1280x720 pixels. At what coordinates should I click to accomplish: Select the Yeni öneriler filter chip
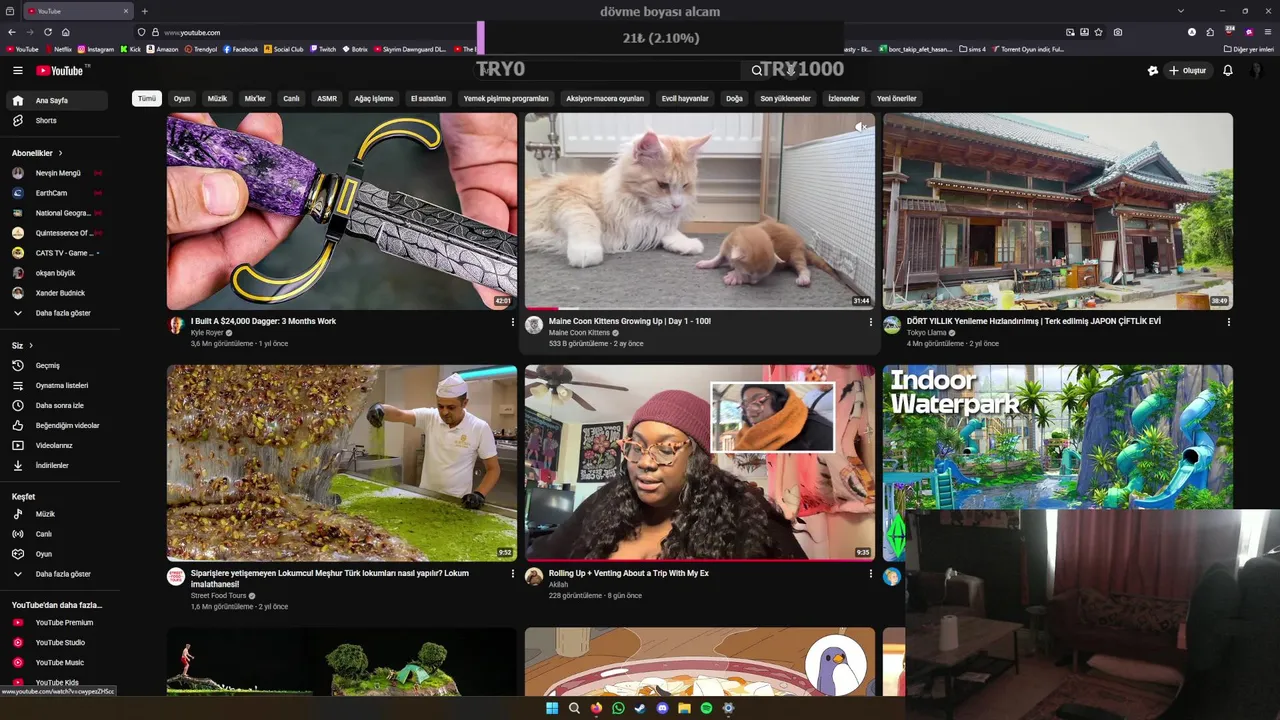897,98
